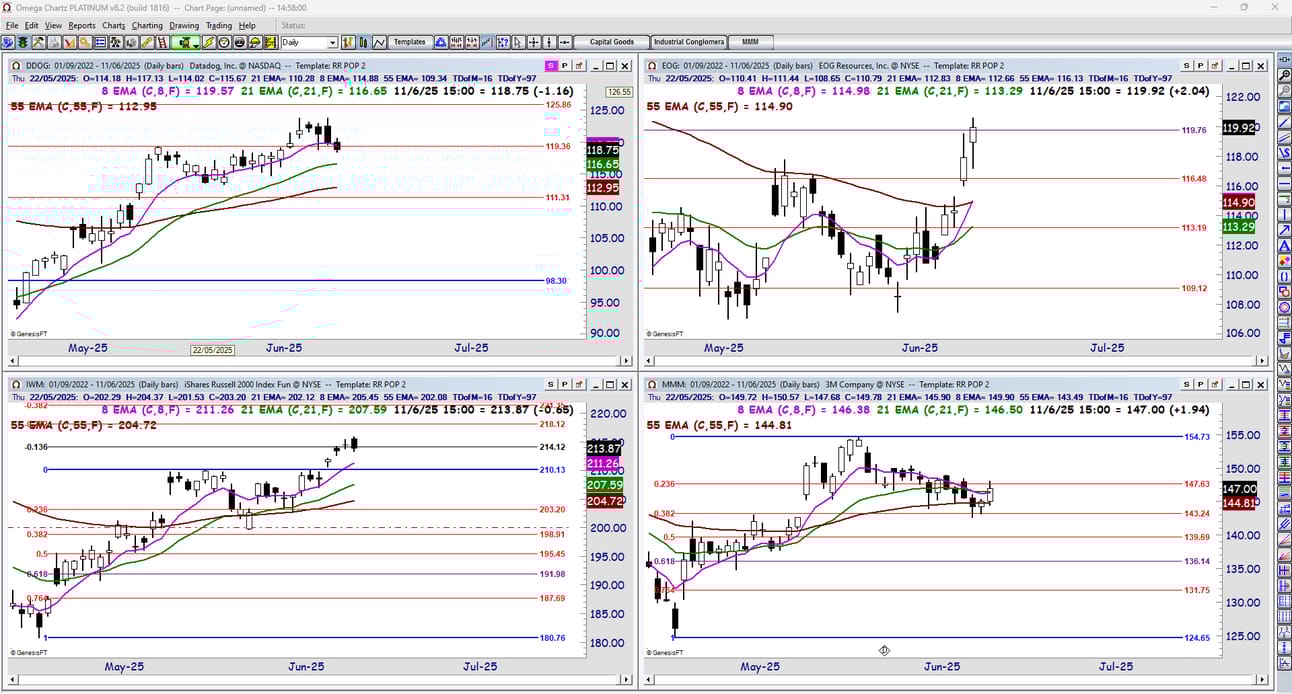This screenshot has height=694, width=1292.
Task: Click the 126.55 price box on DDOG chart
Action: tap(619, 91)
